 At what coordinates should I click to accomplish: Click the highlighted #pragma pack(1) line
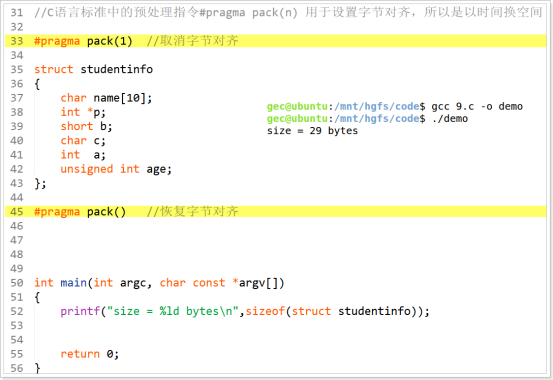(276, 41)
